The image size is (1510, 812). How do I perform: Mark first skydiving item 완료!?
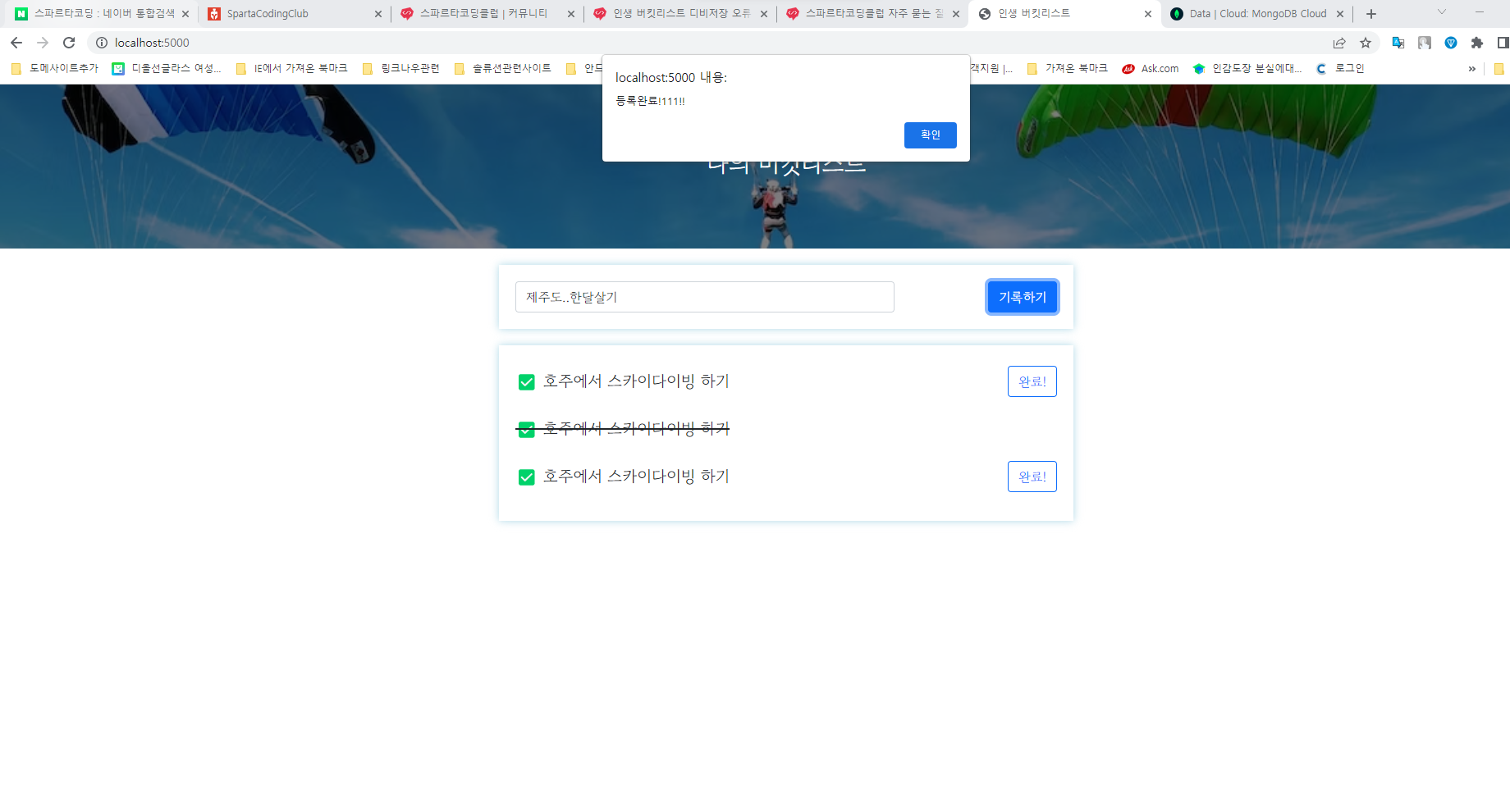[1032, 381]
